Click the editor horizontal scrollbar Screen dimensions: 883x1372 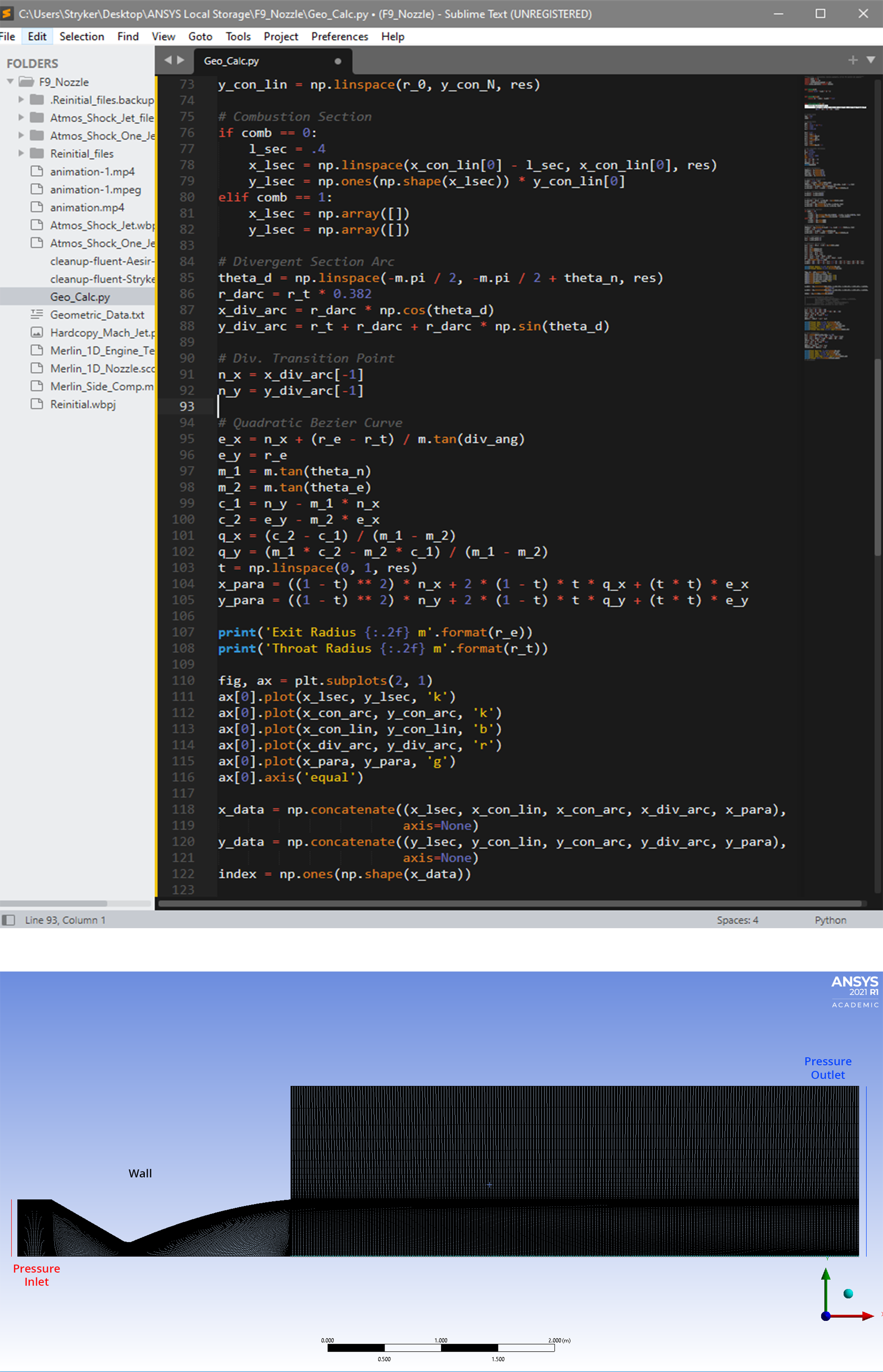(x=510, y=903)
